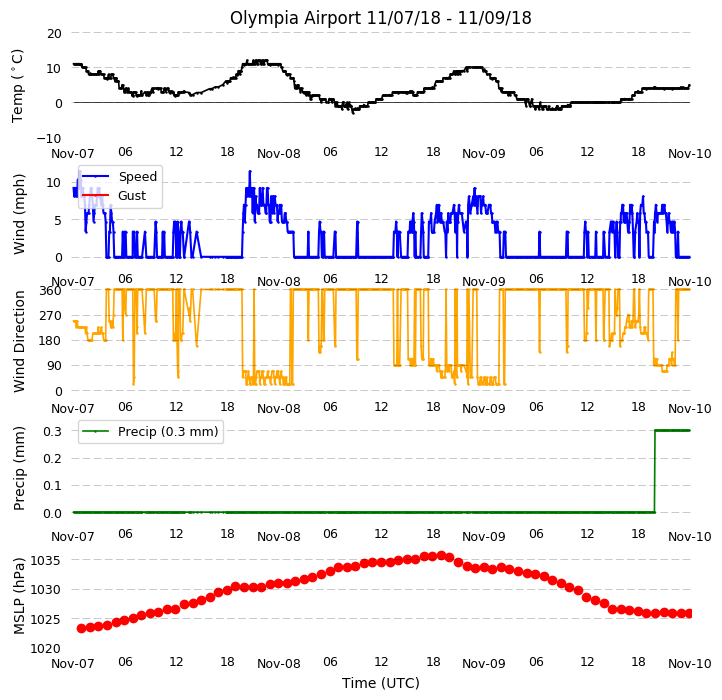Click the precipitation step rise line

[x=654, y=472]
